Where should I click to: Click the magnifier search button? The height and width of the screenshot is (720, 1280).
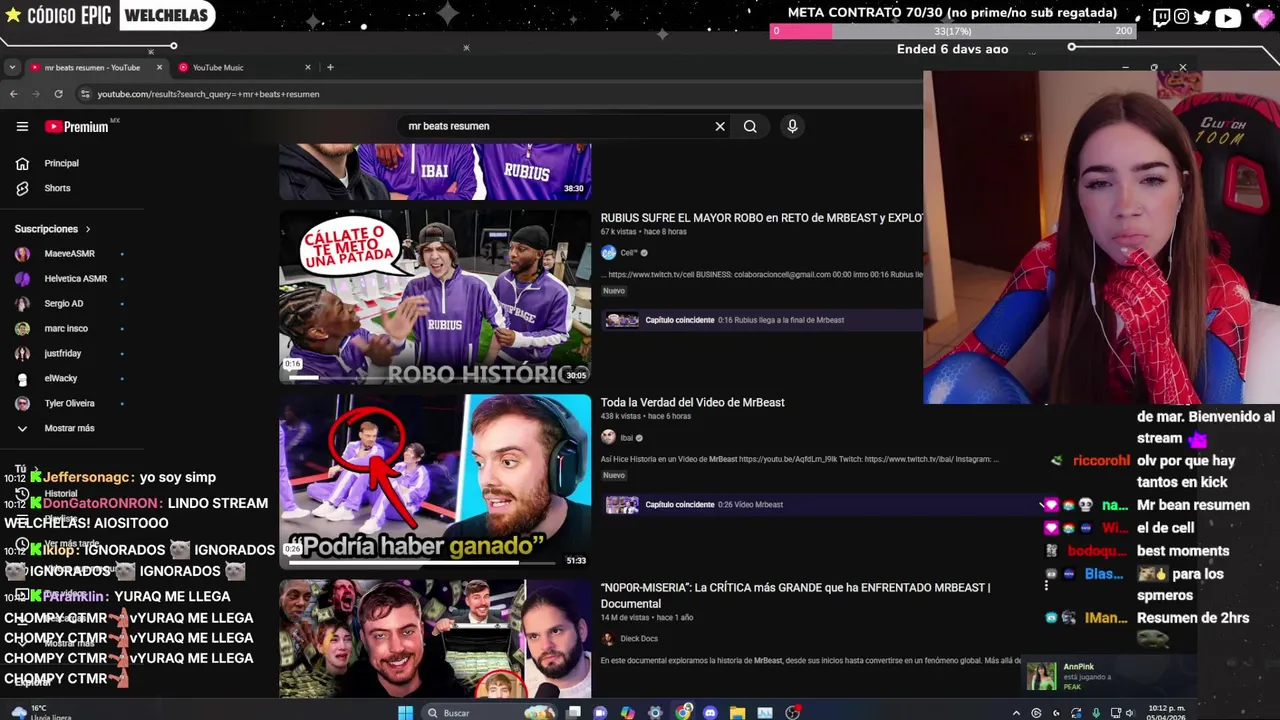750,126
